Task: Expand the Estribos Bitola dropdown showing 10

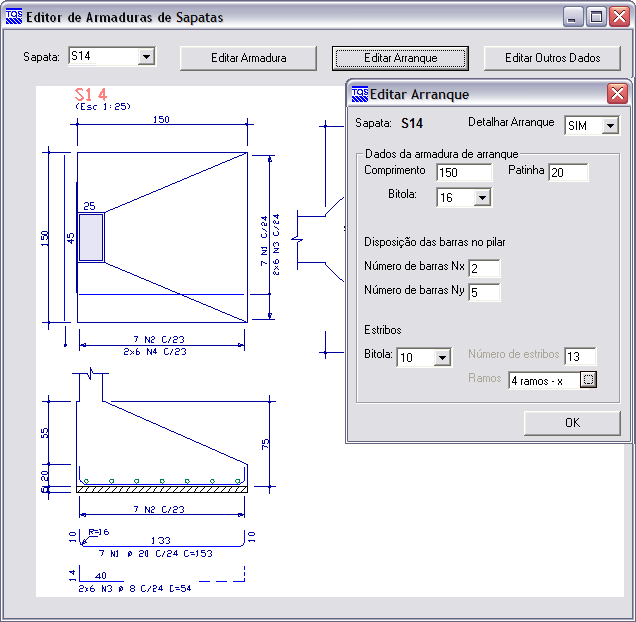Action: click(x=441, y=357)
